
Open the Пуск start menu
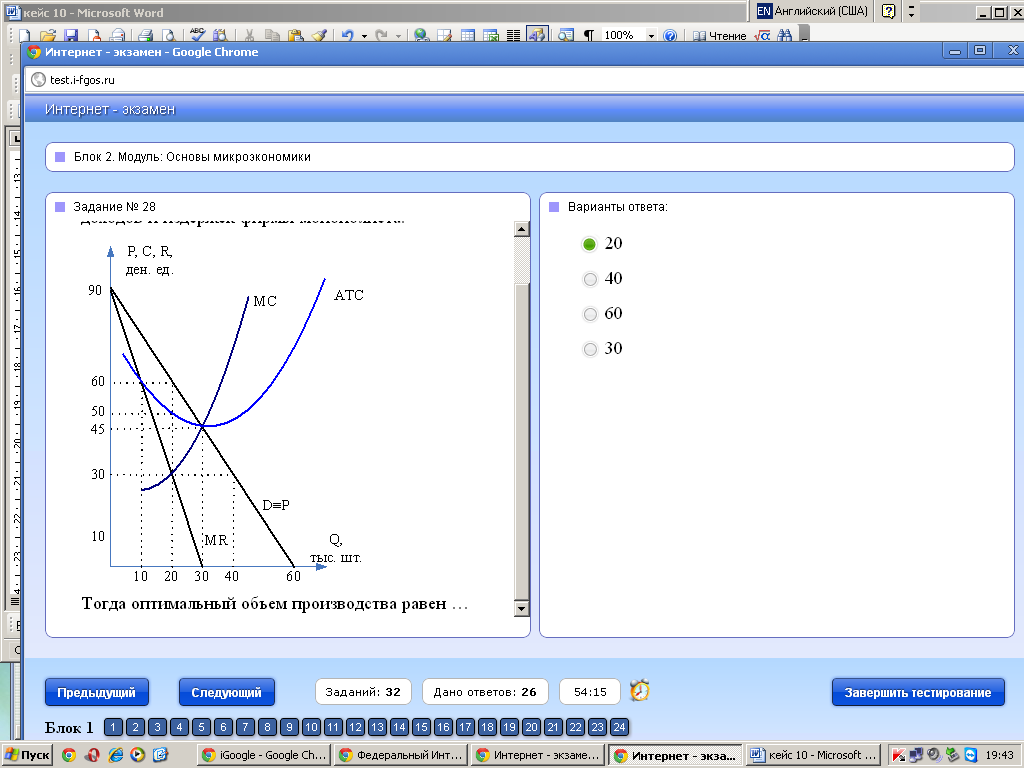pos(27,755)
